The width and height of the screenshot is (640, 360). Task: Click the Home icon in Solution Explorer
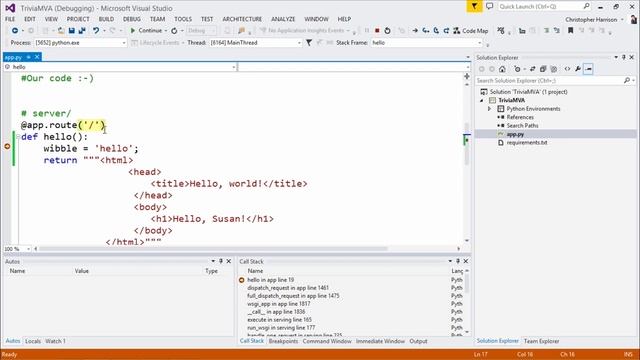click(x=502, y=69)
